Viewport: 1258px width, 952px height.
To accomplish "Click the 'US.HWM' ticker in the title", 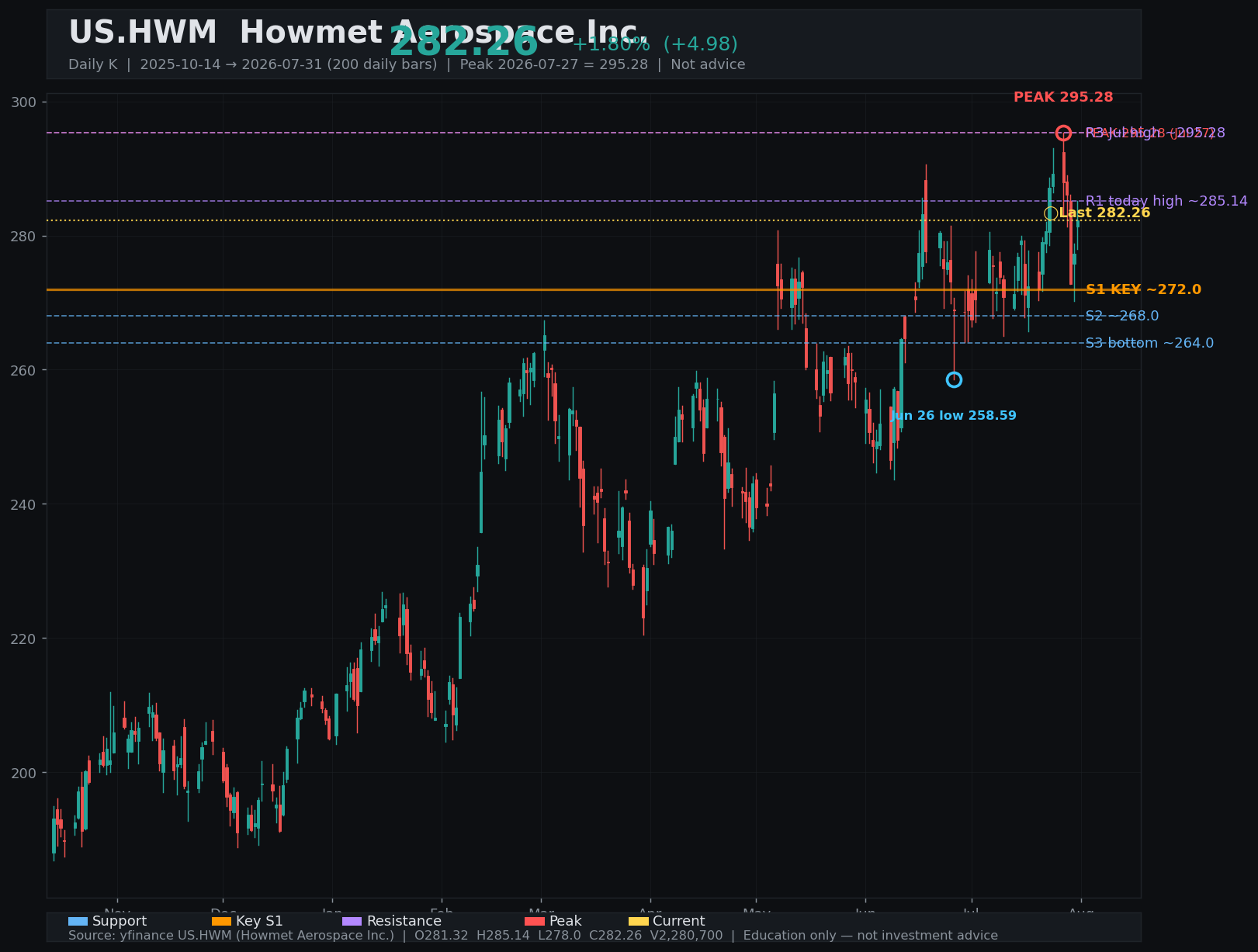I will point(143,33).
